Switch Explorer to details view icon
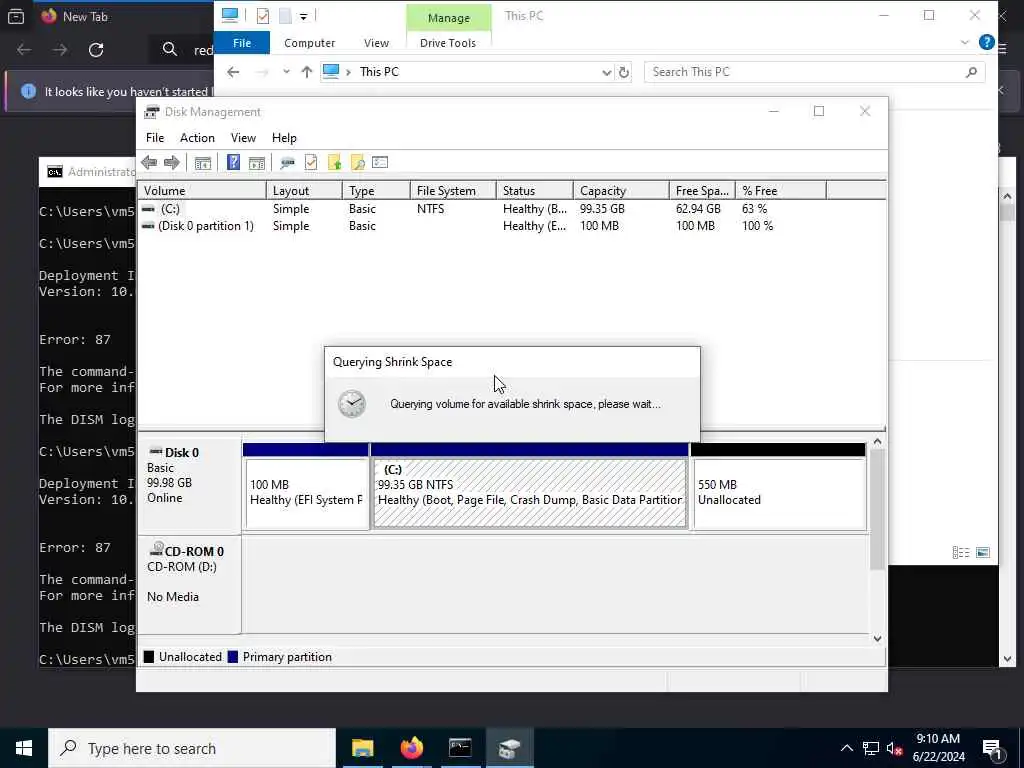This screenshot has width=1024, height=768. pos(961,552)
